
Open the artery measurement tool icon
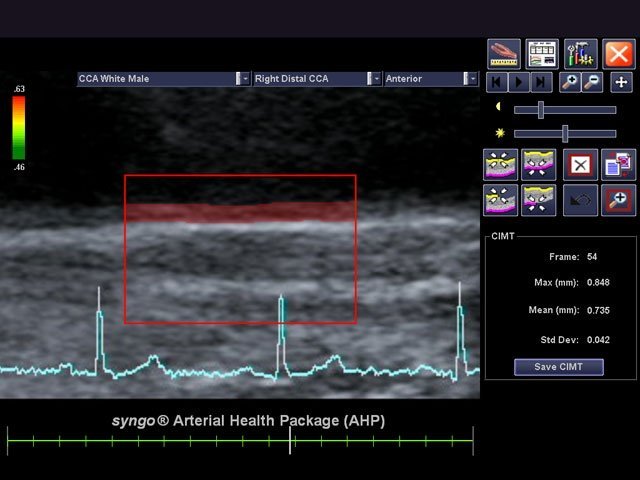[504, 54]
